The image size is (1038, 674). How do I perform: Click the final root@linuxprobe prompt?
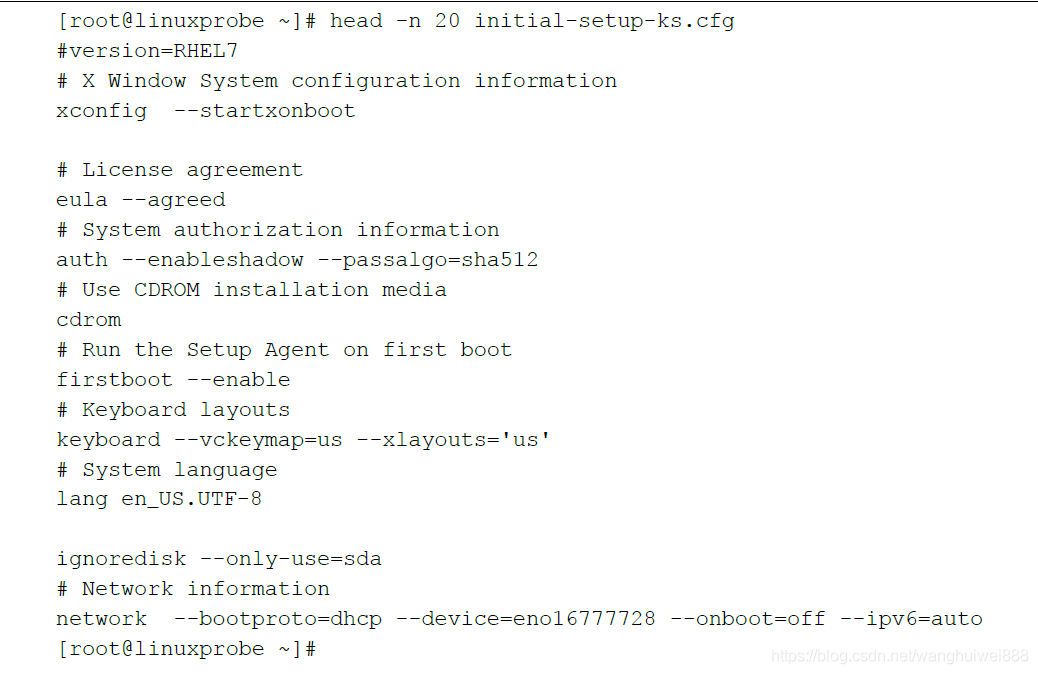(x=187, y=649)
